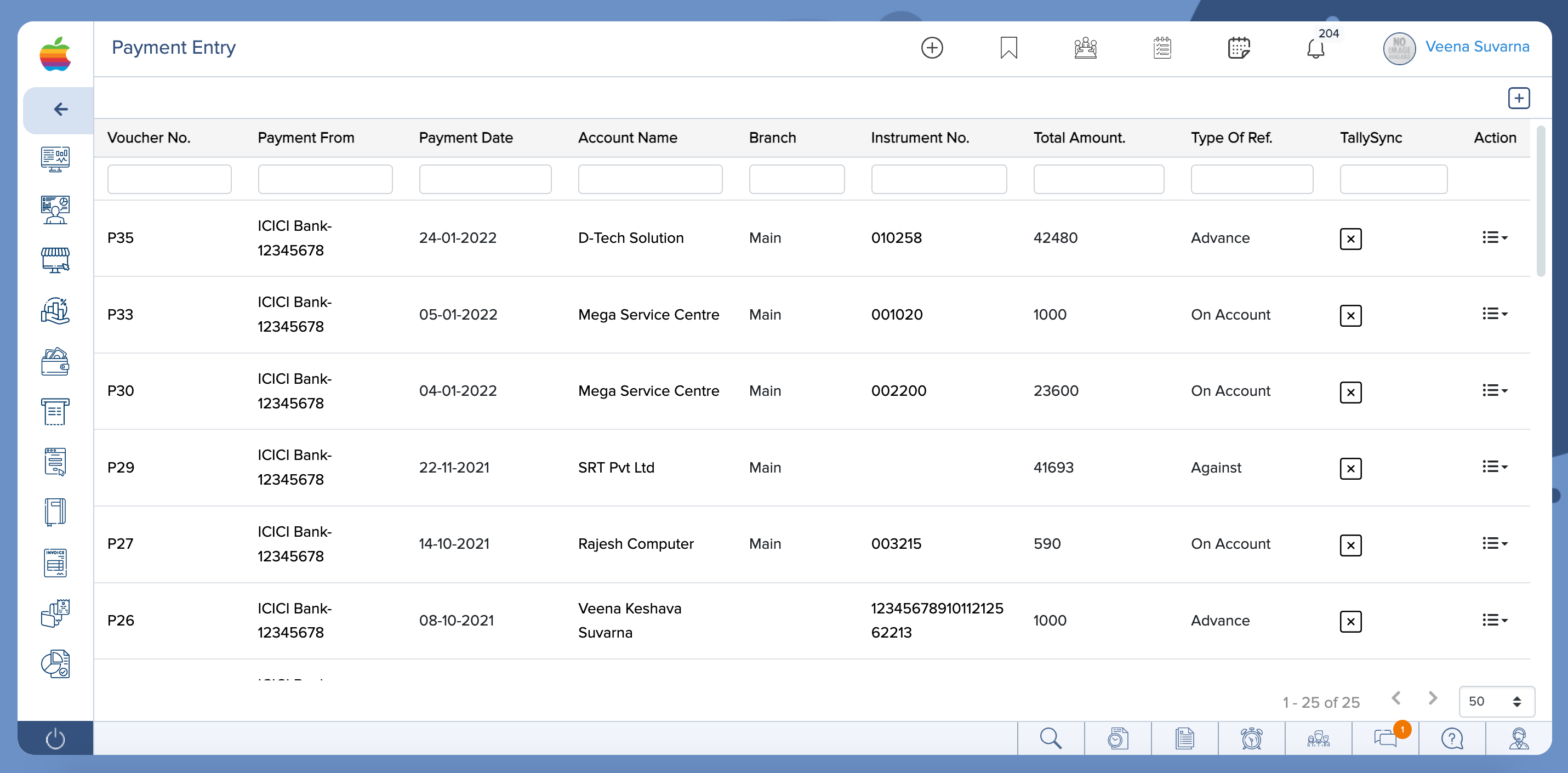The image size is (1568, 773).
Task: Open the sales growth hand icon in sidebar
Action: pos(55,311)
